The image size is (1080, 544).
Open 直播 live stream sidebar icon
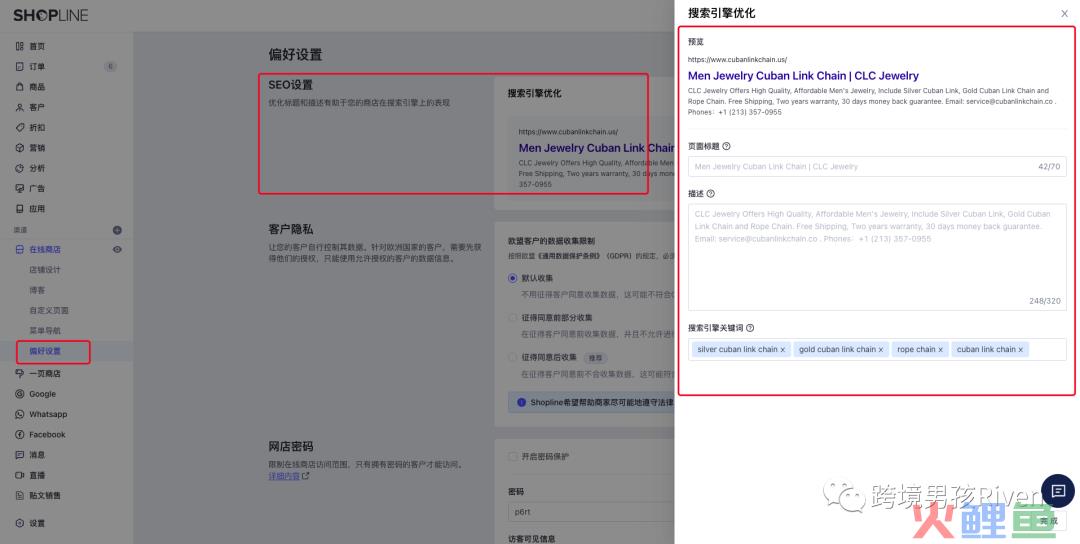tap(19, 475)
